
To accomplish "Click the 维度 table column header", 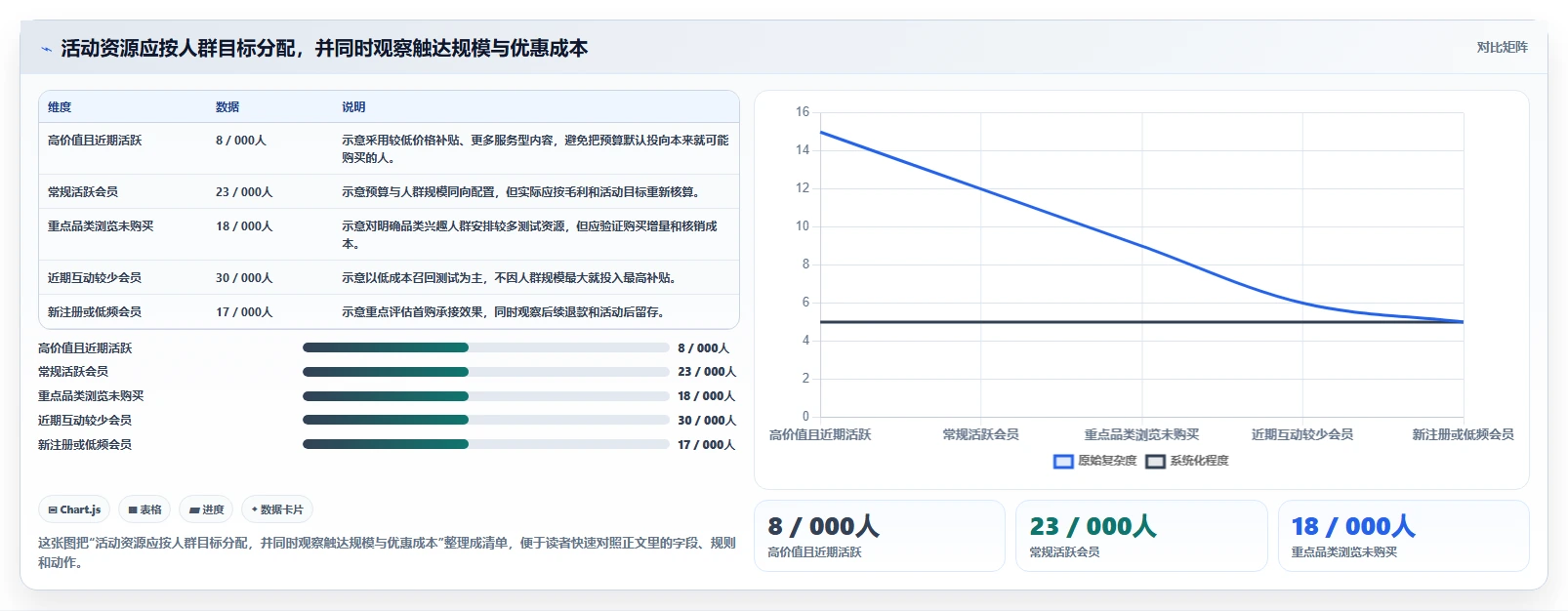I will [60, 107].
